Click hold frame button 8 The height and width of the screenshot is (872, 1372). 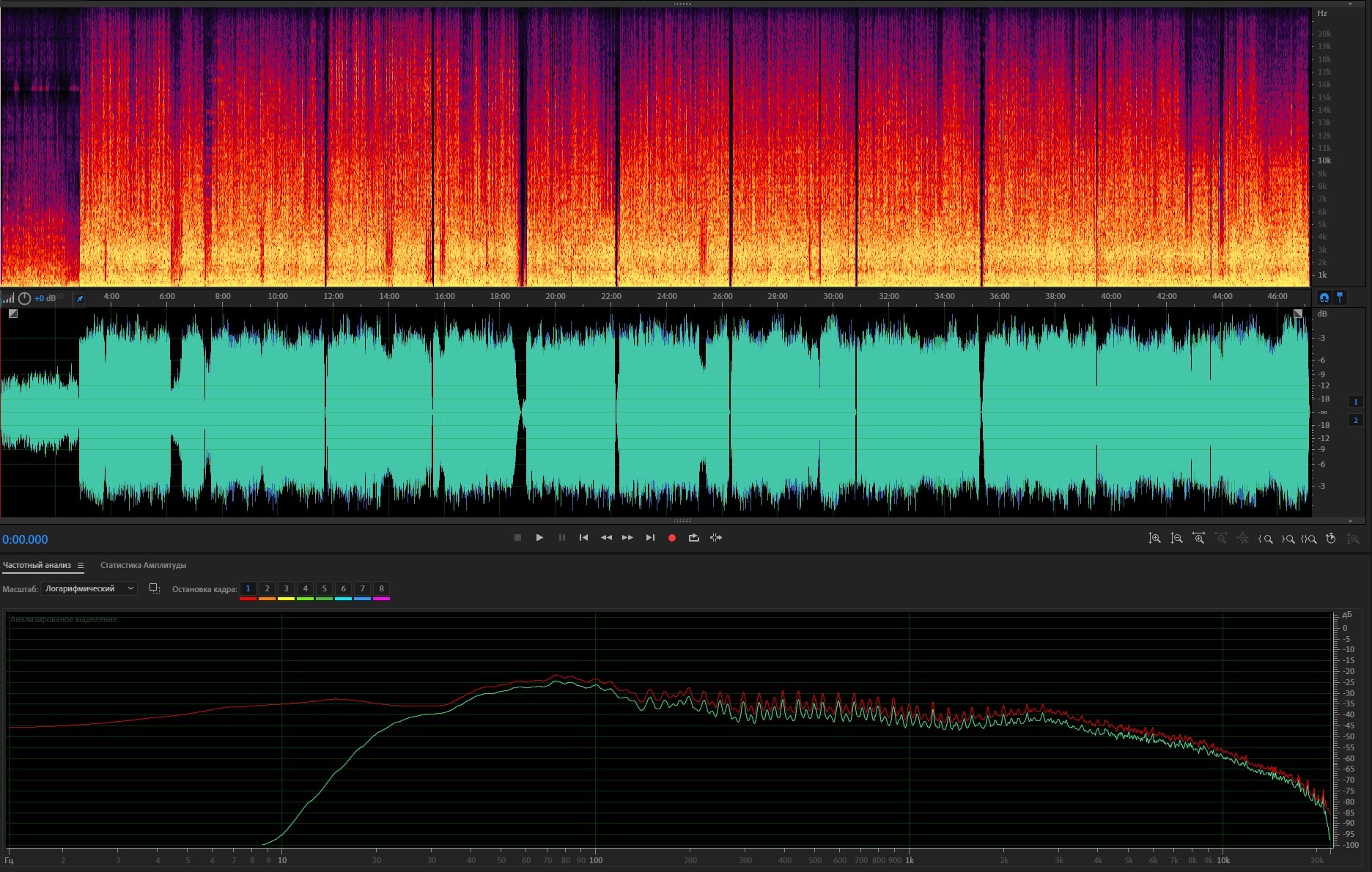381,588
